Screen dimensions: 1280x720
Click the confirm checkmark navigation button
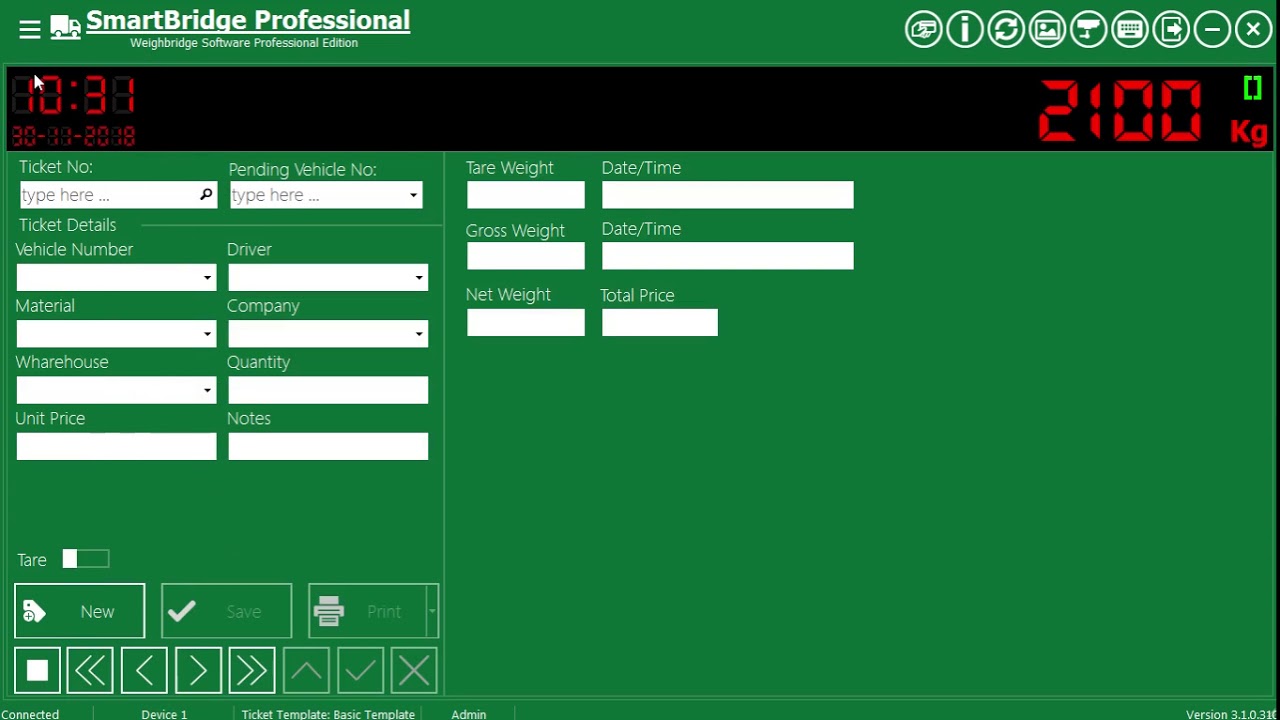(360, 671)
